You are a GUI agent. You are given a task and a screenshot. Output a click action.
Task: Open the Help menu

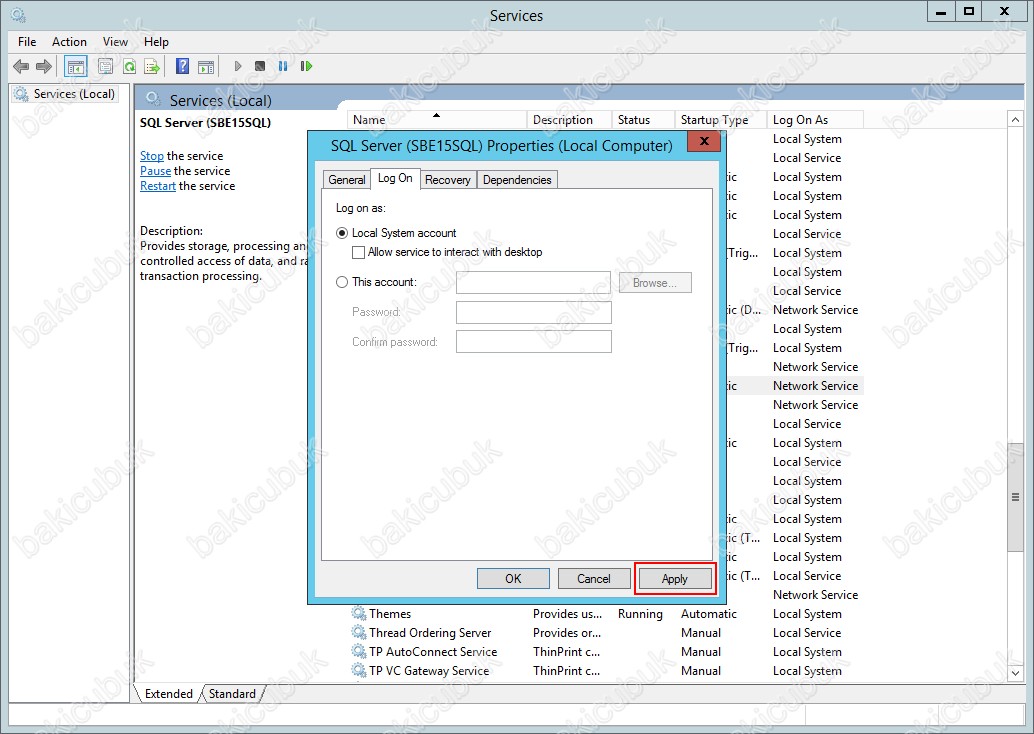tap(156, 42)
